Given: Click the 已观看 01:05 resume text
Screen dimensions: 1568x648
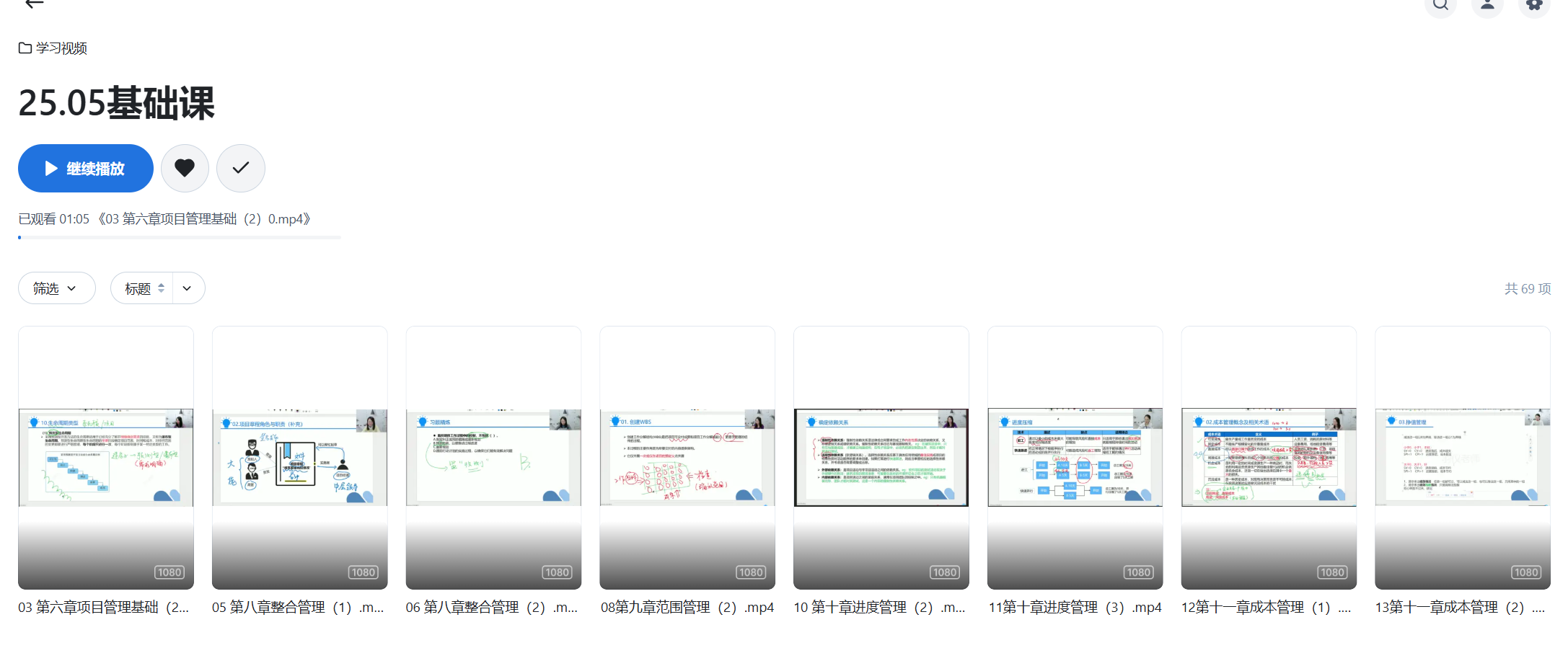Looking at the screenshot, I should pyautogui.click(x=164, y=219).
